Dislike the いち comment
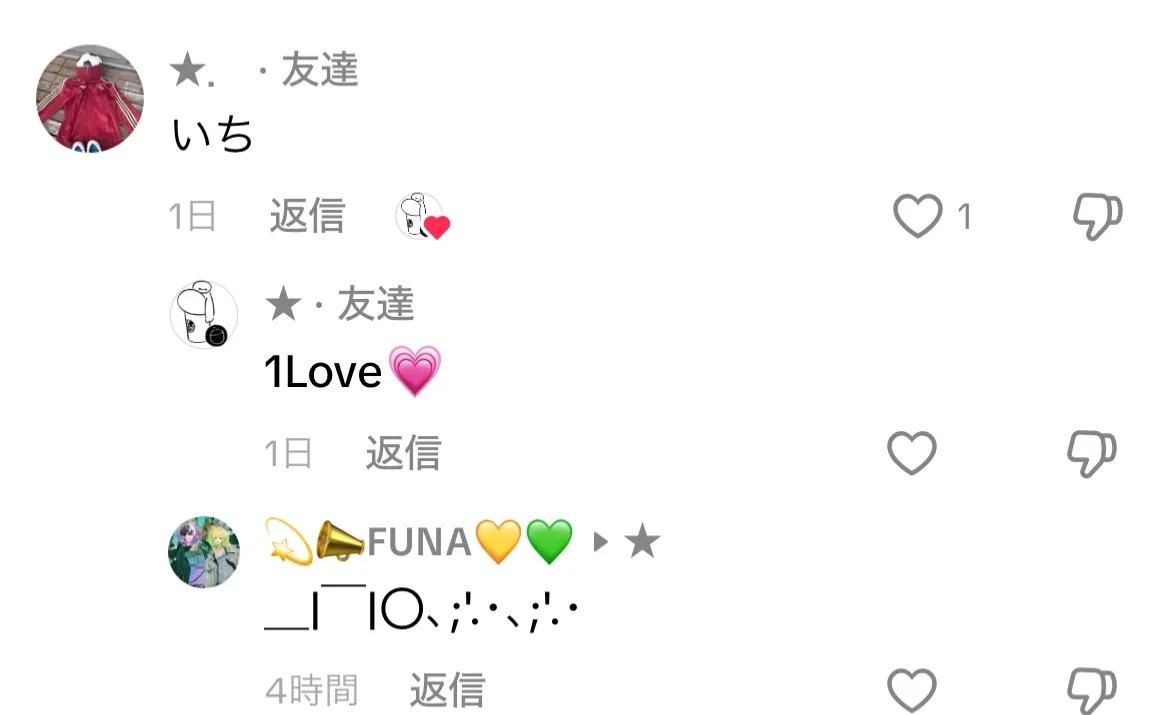This screenshot has height=715, width=1170. [x=1098, y=216]
